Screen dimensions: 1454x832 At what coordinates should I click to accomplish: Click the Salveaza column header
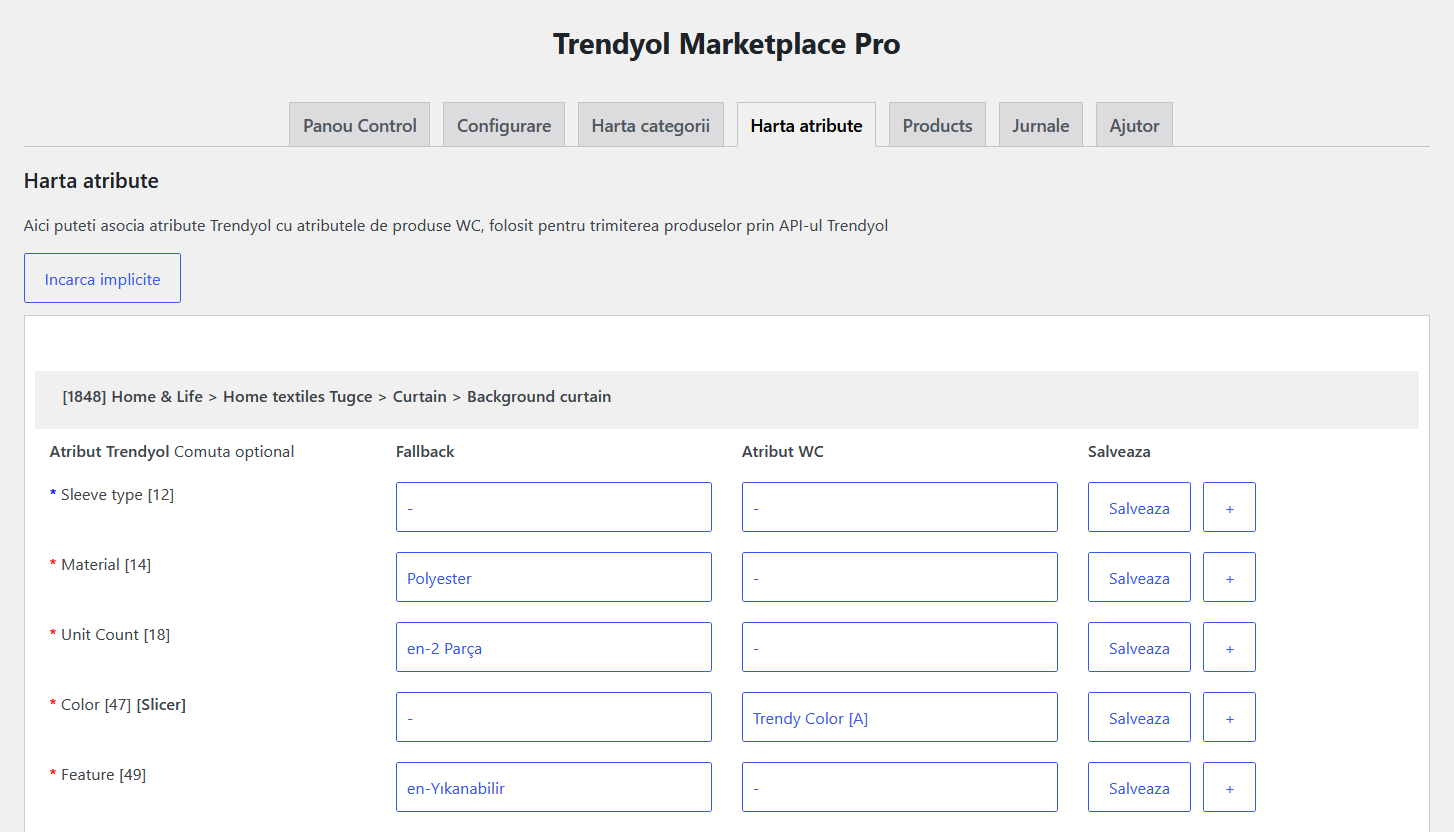click(1119, 452)
